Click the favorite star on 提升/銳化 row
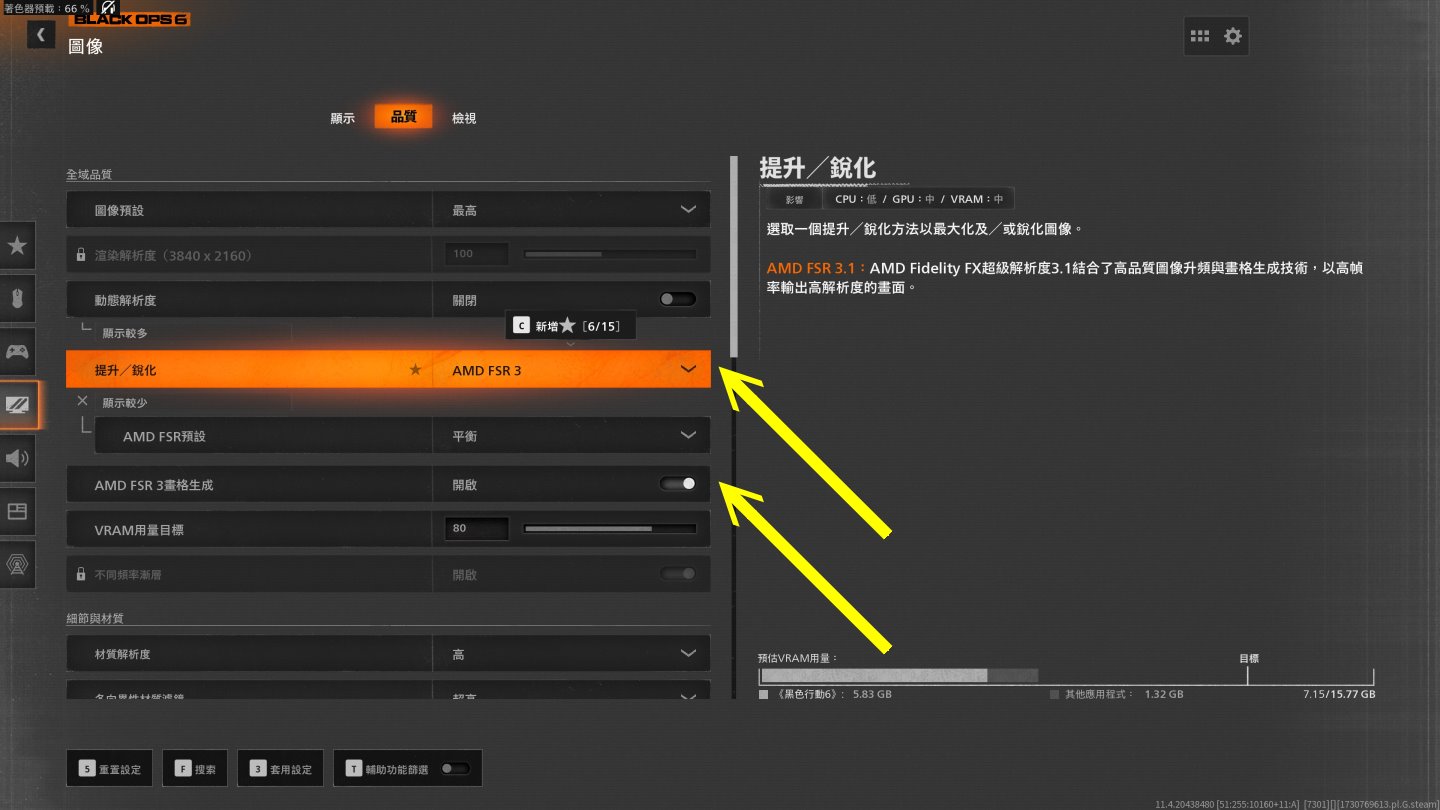Screen dimensions: 1440x810 [415, 370]
